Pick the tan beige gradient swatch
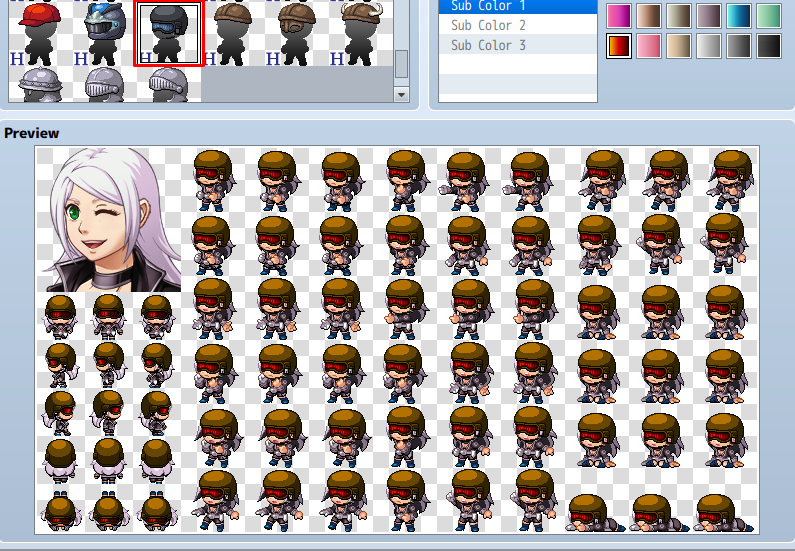The image size is (795, 551). click(679, 46)
